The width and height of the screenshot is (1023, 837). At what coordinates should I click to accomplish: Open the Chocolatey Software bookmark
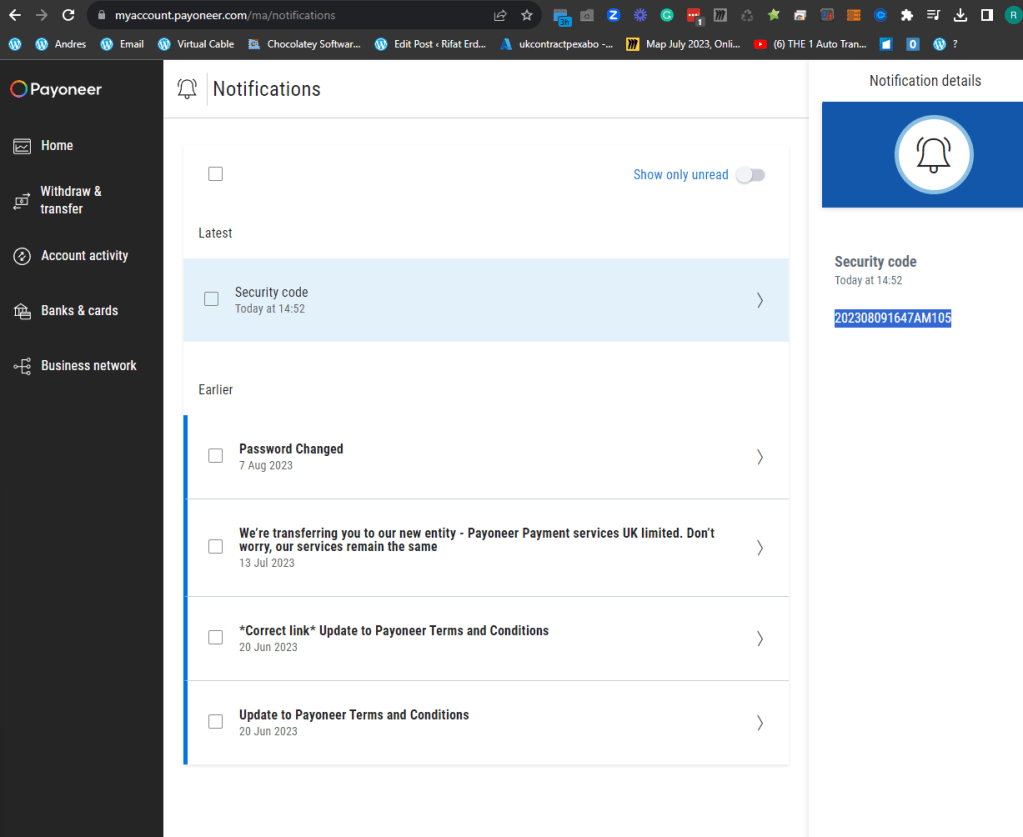click(x=305, y=44)
